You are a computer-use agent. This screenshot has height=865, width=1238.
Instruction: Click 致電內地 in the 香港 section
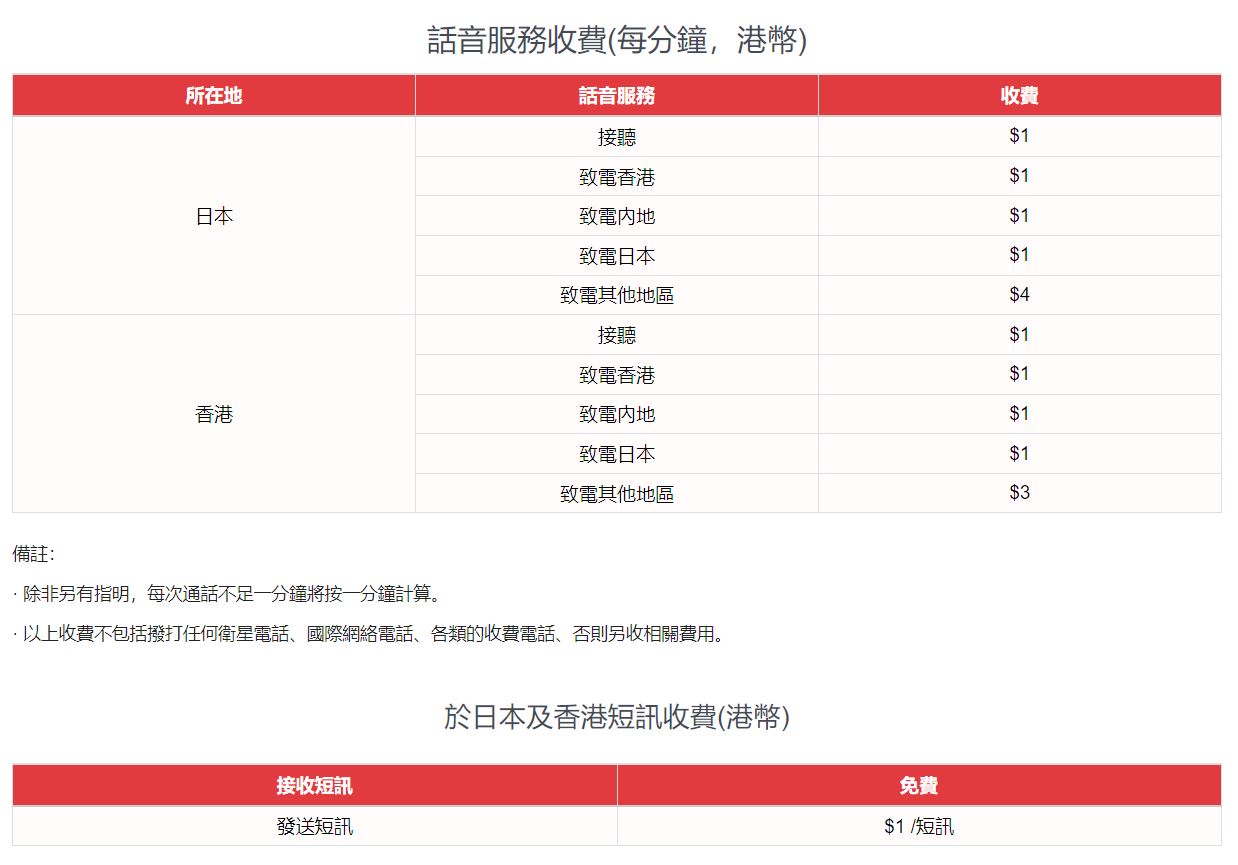coord(616,414)
